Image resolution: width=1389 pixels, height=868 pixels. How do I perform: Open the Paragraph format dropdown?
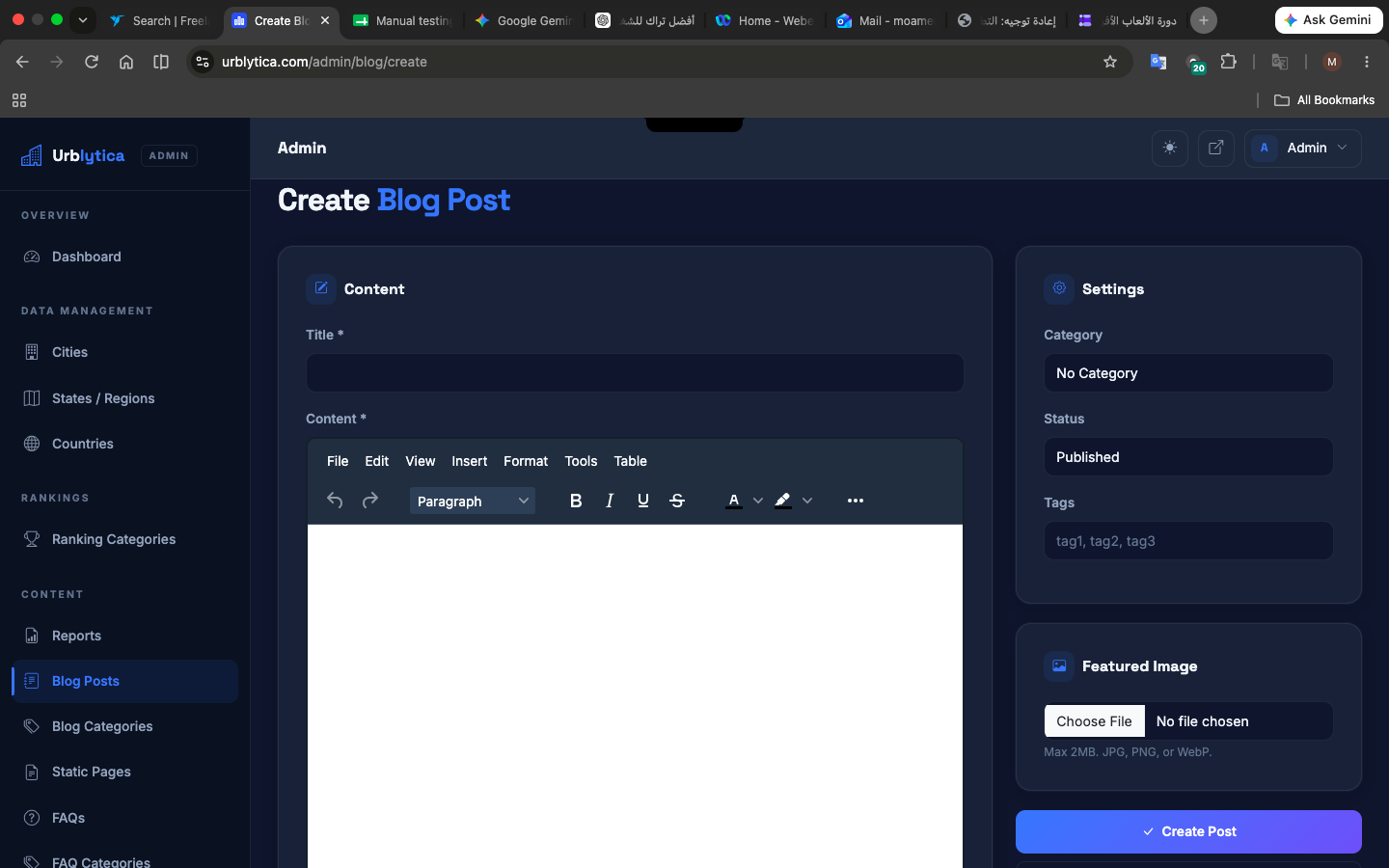coord(473,501)
